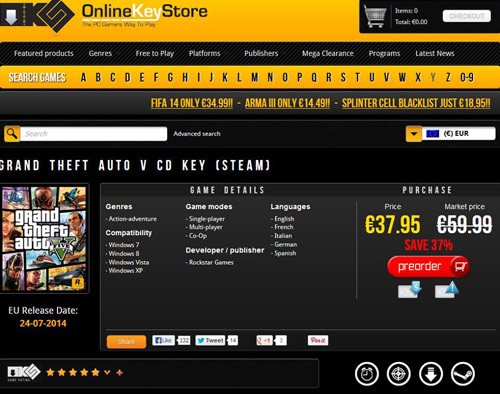Click the Grand Theft Auto V cover image
Screen dimensions: 500x394
pos(44,238)
